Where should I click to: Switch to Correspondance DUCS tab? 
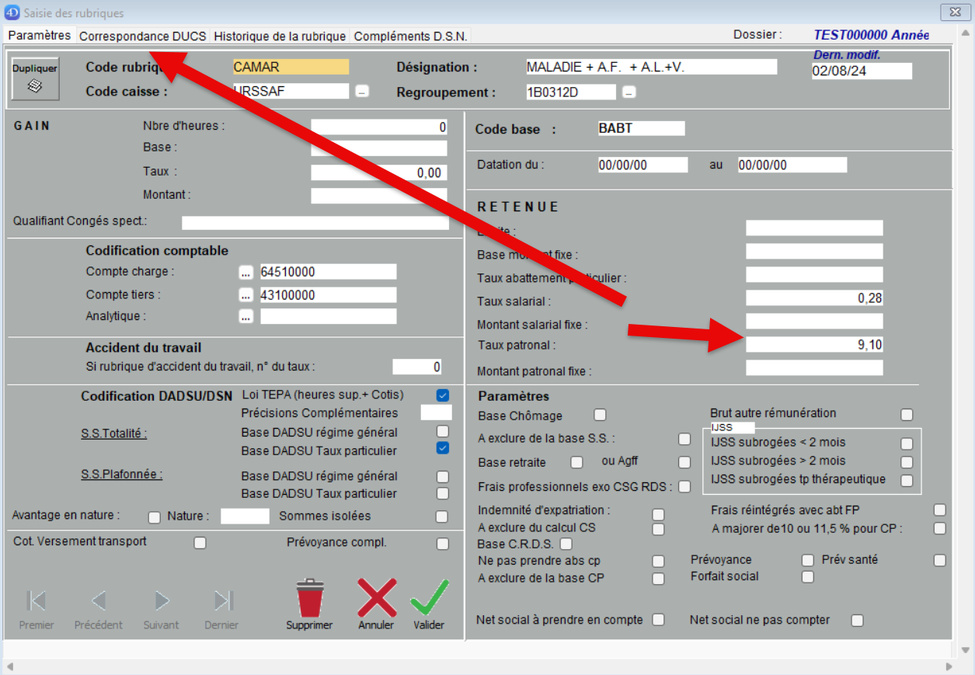(x=143, y=36)
